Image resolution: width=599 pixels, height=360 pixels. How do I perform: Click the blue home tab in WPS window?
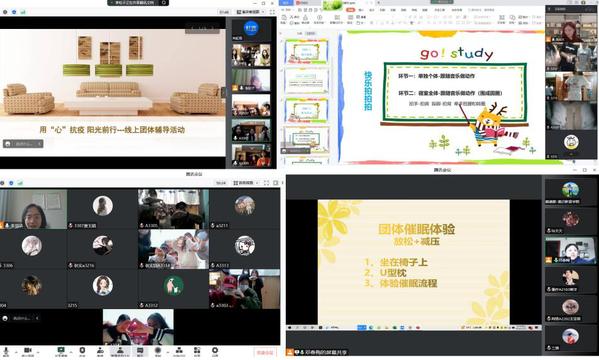click(287, 2)
